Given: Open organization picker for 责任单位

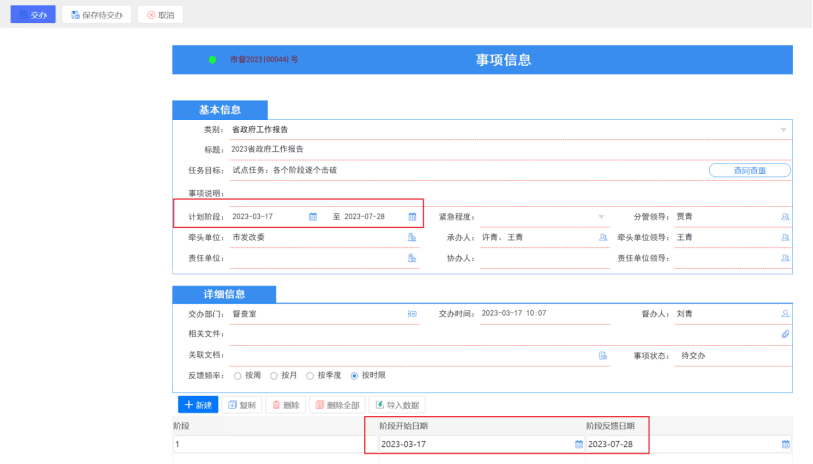Looking at the screenshot, I should (412, 258).
